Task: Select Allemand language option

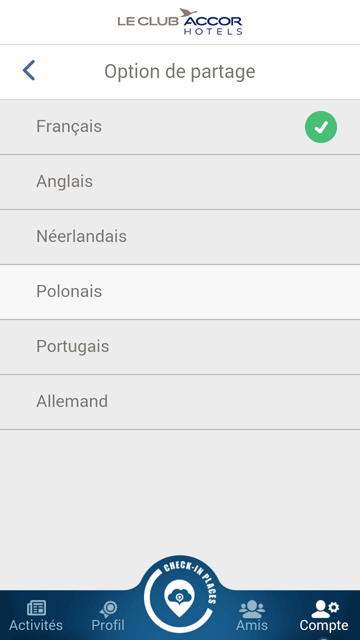Action: pyautogui.click(x=180, y=402)
